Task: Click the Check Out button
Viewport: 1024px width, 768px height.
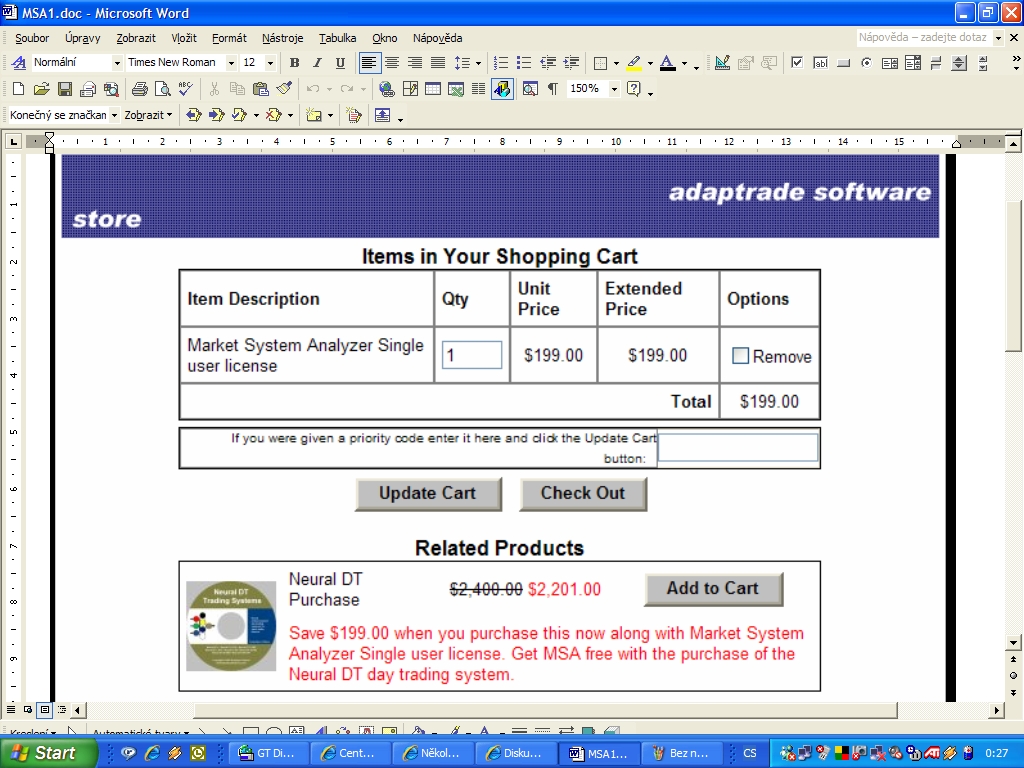Action: click(x=583, y=494)
